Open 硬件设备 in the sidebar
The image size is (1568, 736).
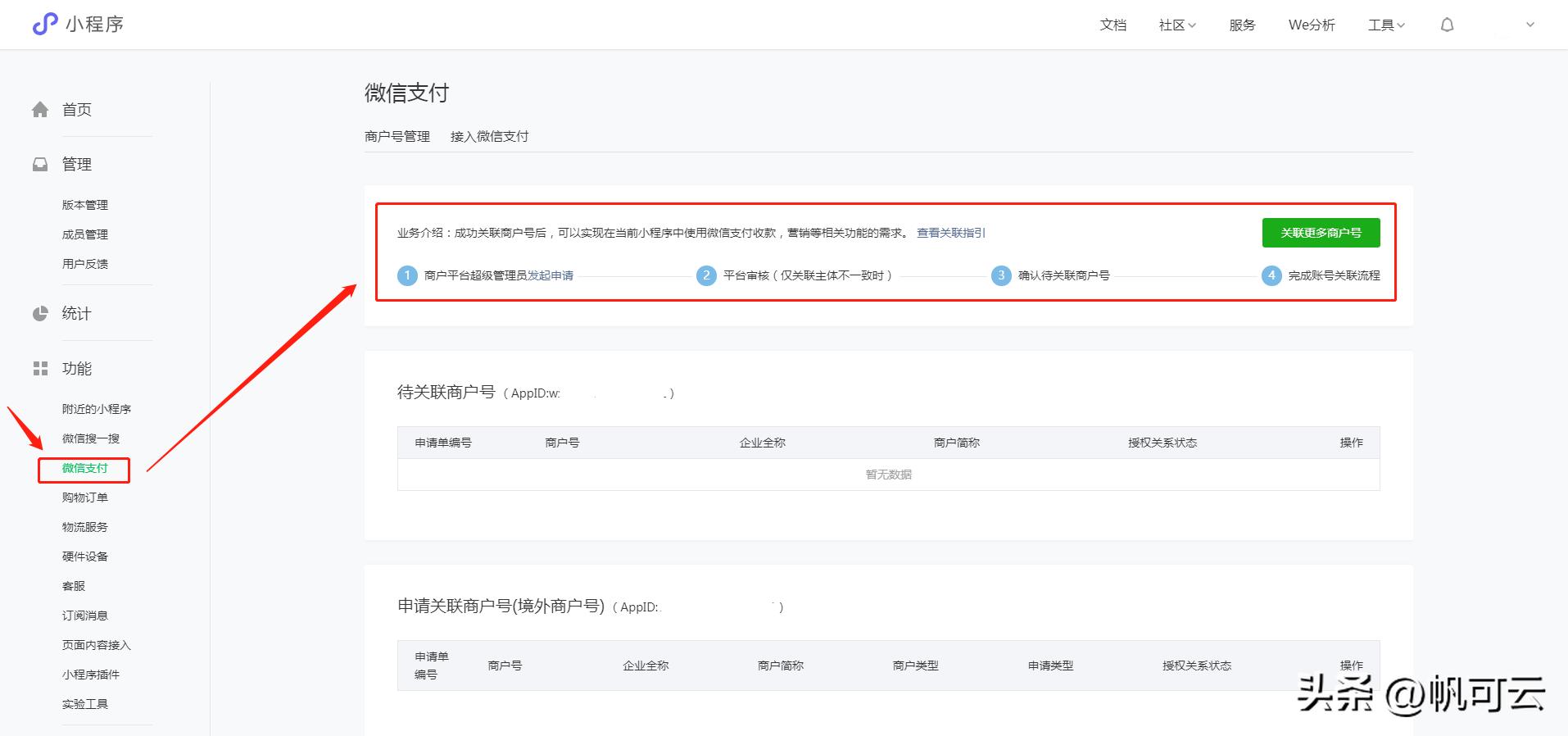(x=85, y=557)
